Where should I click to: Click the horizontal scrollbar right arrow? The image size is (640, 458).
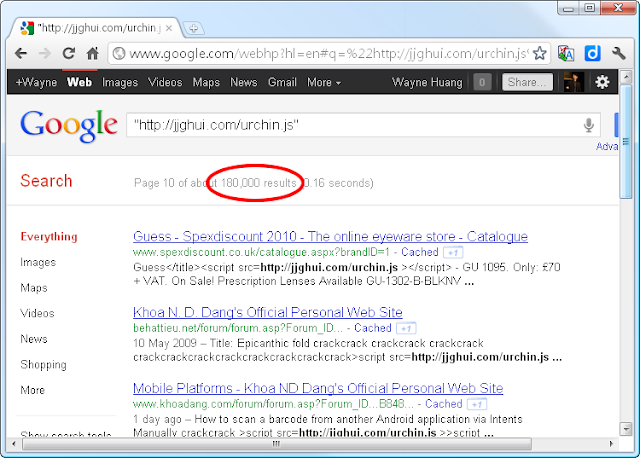point(611,444)
